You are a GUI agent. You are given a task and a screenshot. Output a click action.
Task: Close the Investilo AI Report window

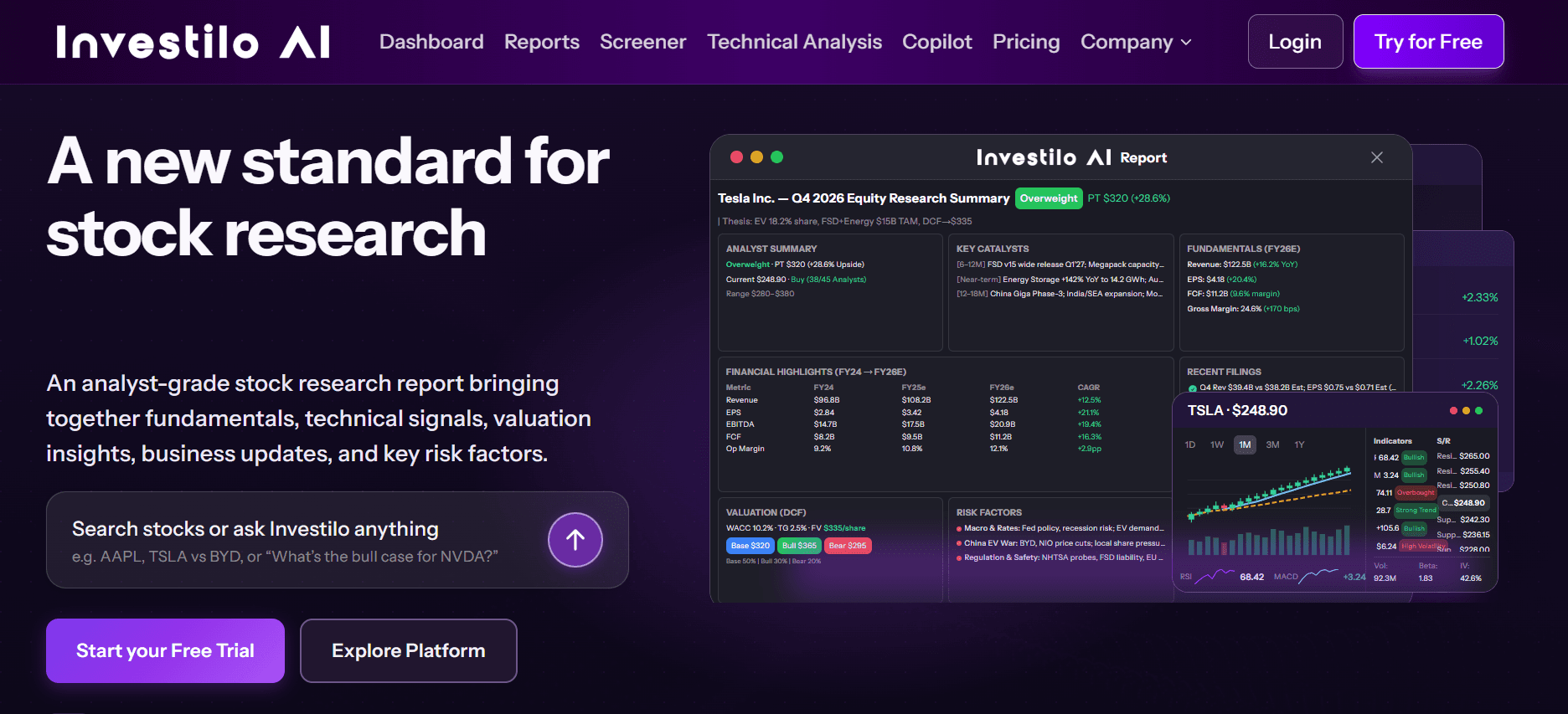(x=1377, y=157)
